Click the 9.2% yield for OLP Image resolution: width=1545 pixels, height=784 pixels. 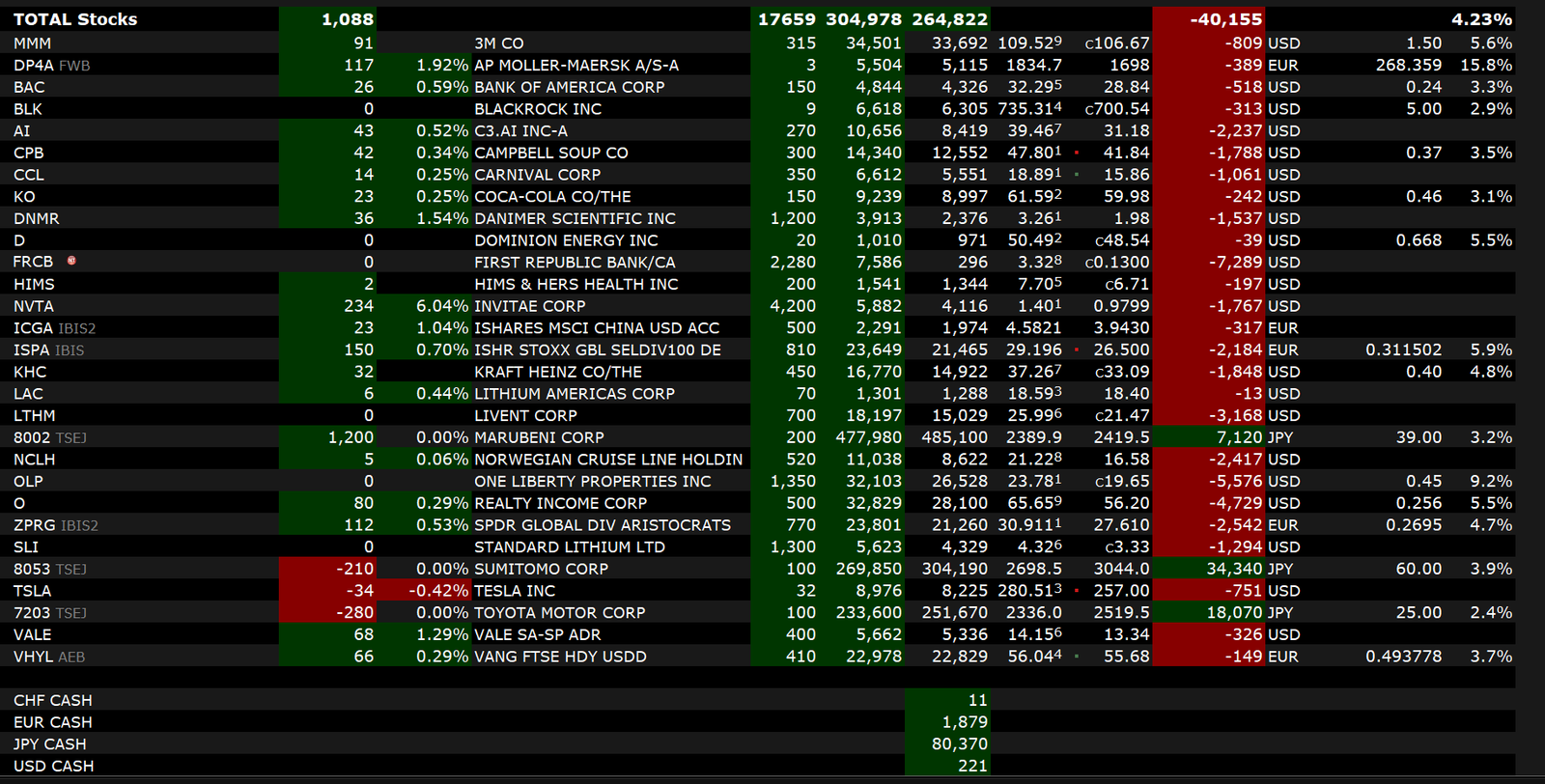[x=1491, y=481]
